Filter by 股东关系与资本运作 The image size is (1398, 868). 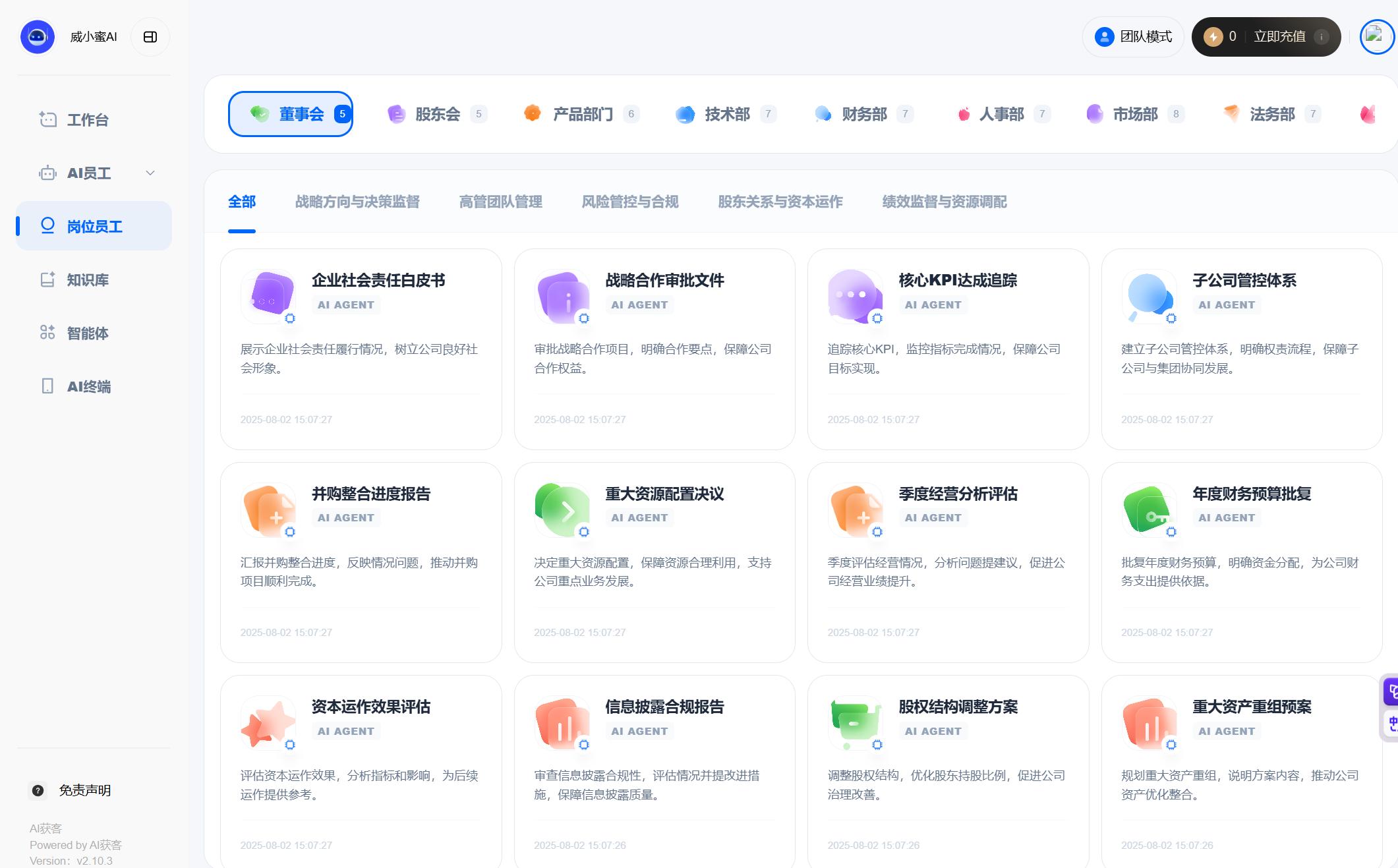coord(780,202)
